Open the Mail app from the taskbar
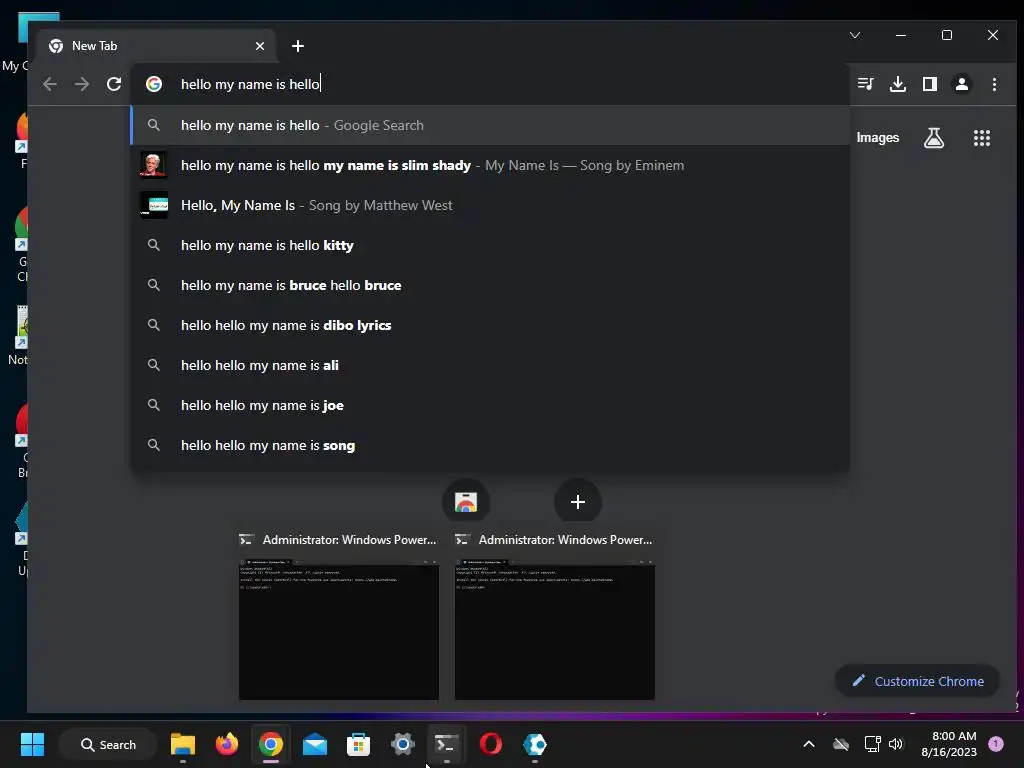Image resolution: width=1024 pixels, height=768 pixels. coord(315,744)
